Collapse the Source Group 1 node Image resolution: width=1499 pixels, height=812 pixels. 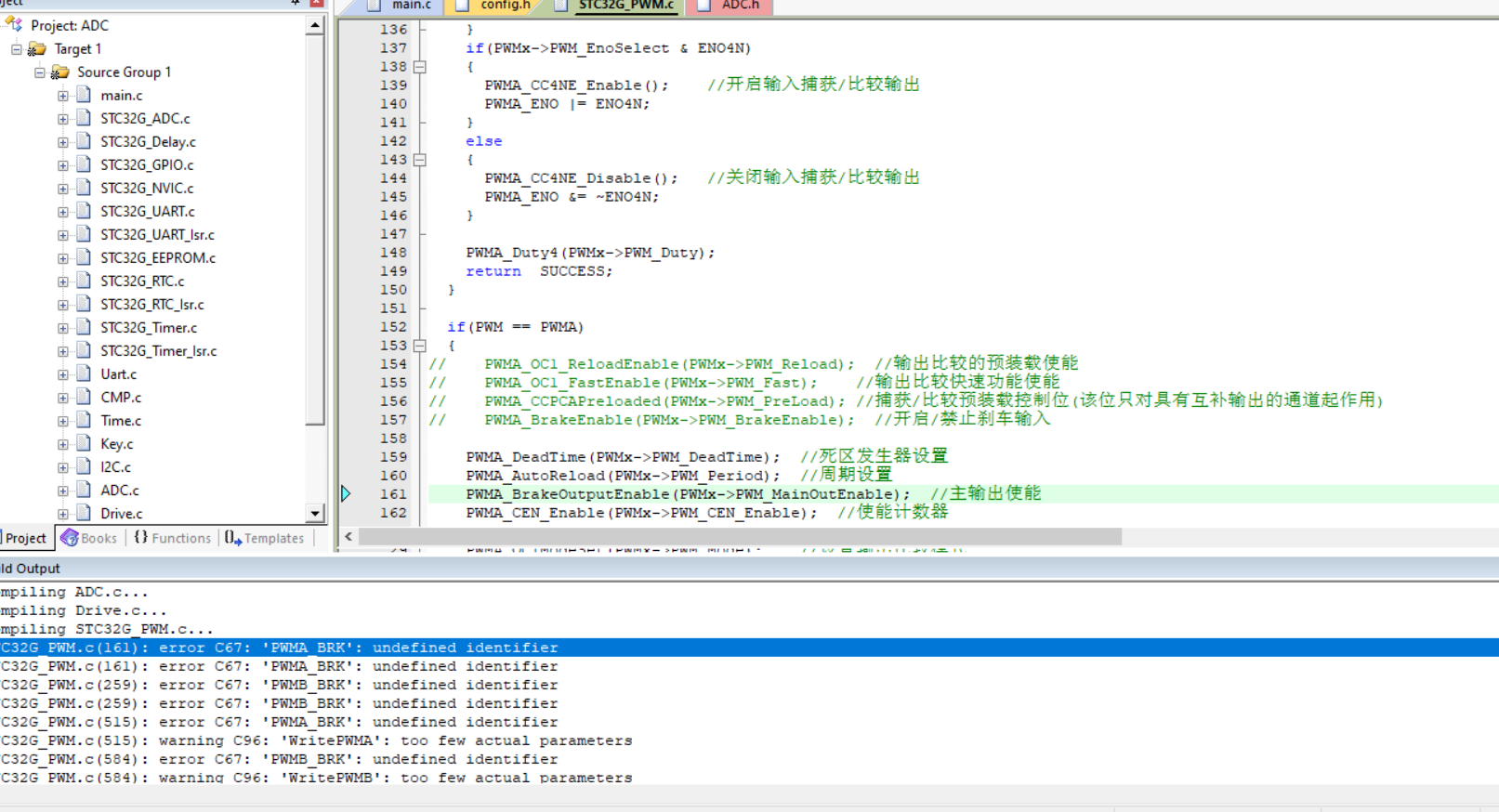tap(39, 72)
